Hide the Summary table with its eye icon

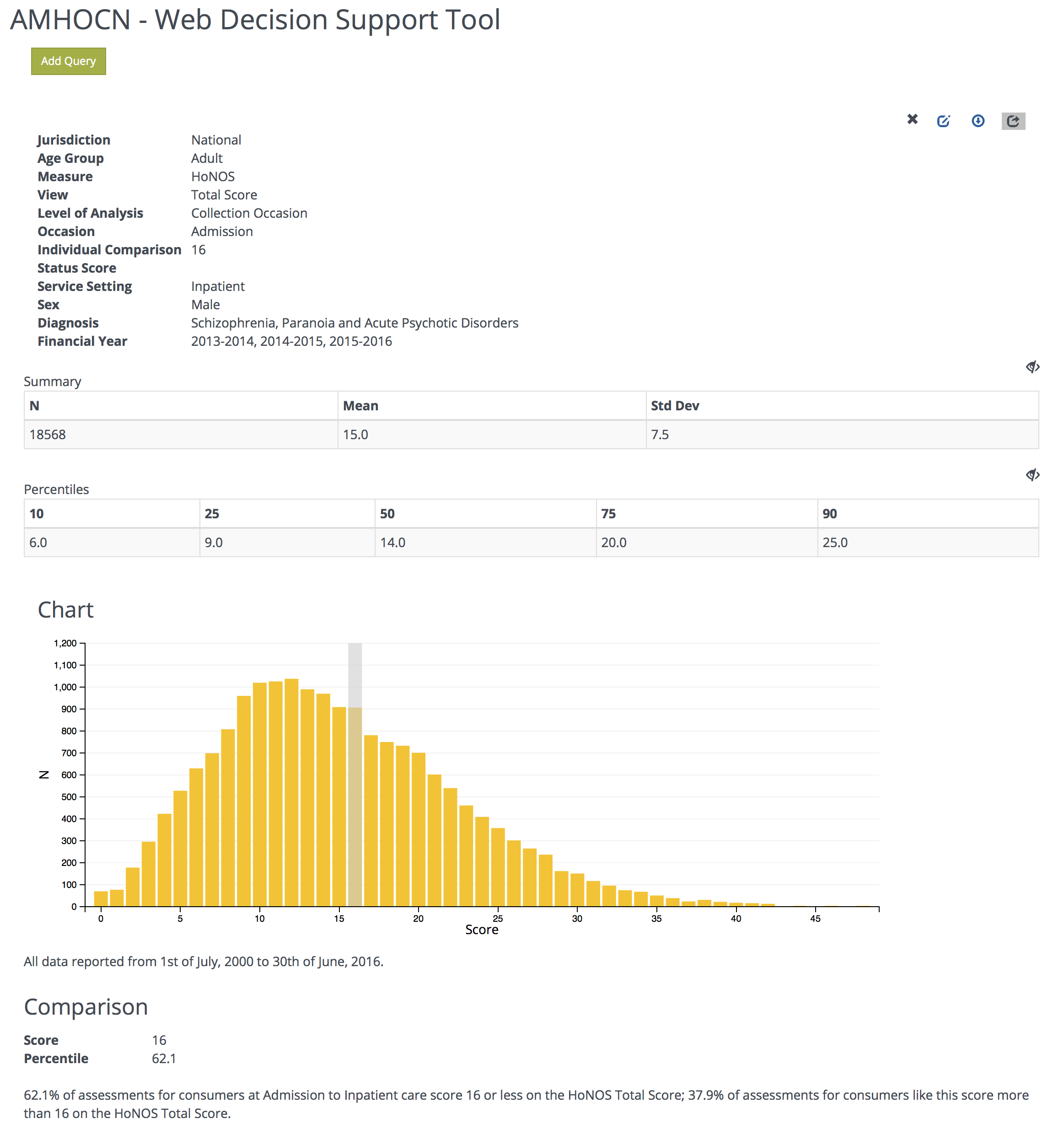point(1032,366)
